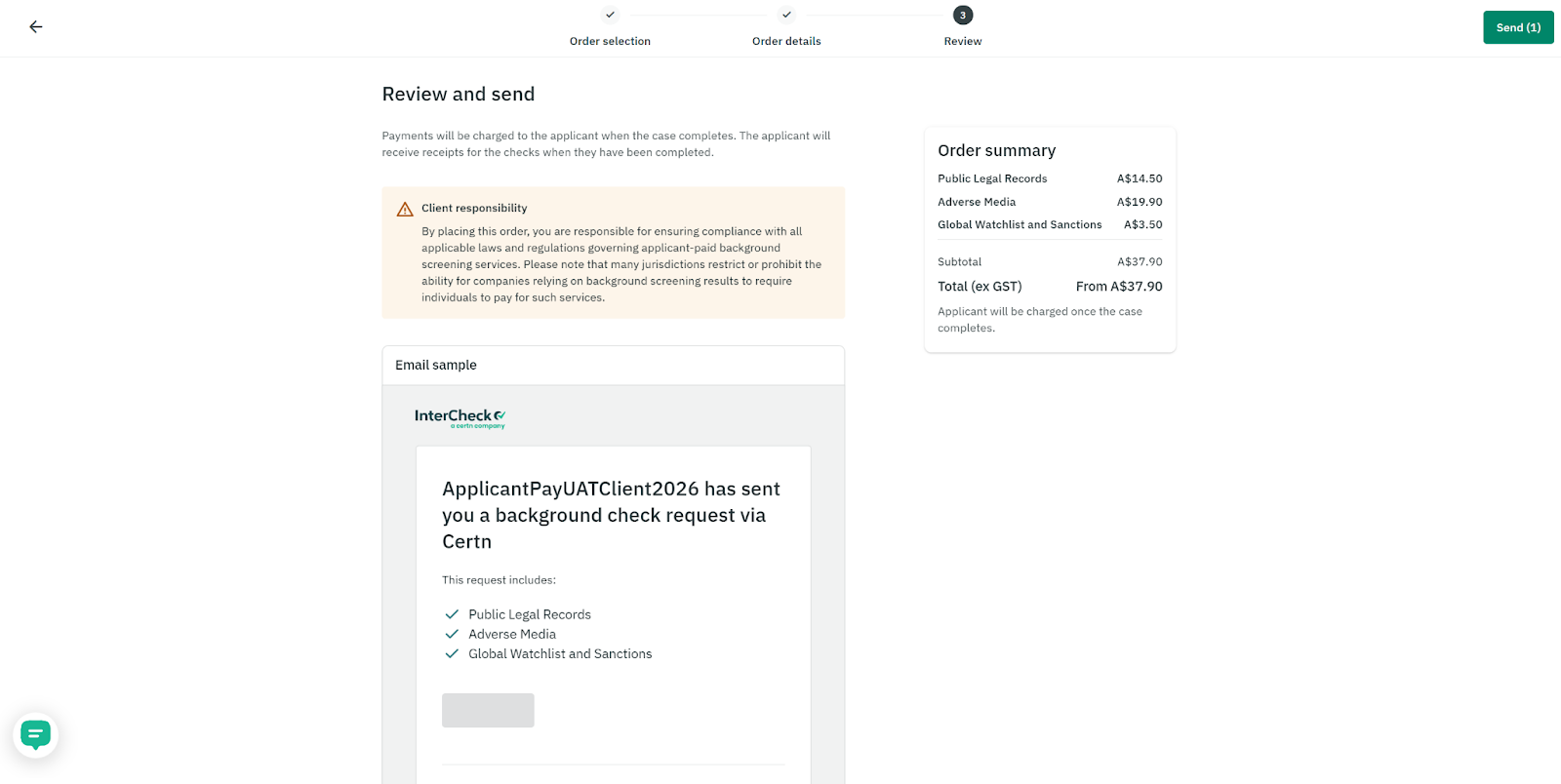Image resolution: width=1561 pixels, height=784 pixels.
Task: Click the Email sample header
Action: click(613, 365)
